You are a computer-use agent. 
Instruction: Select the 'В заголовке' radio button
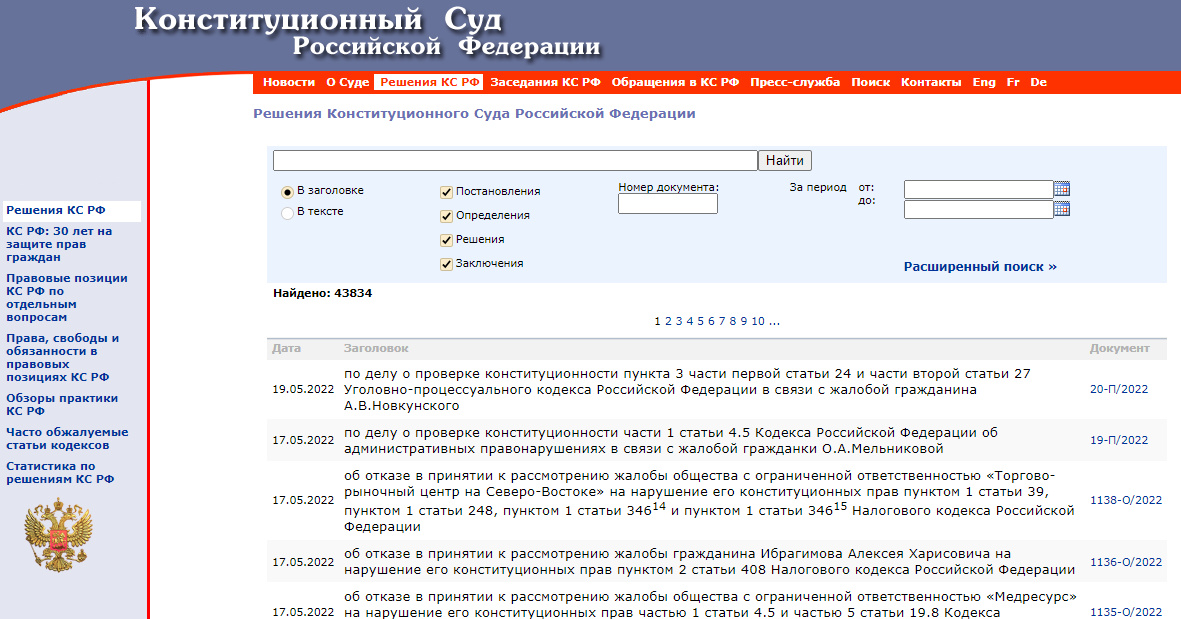click(287, 192)
